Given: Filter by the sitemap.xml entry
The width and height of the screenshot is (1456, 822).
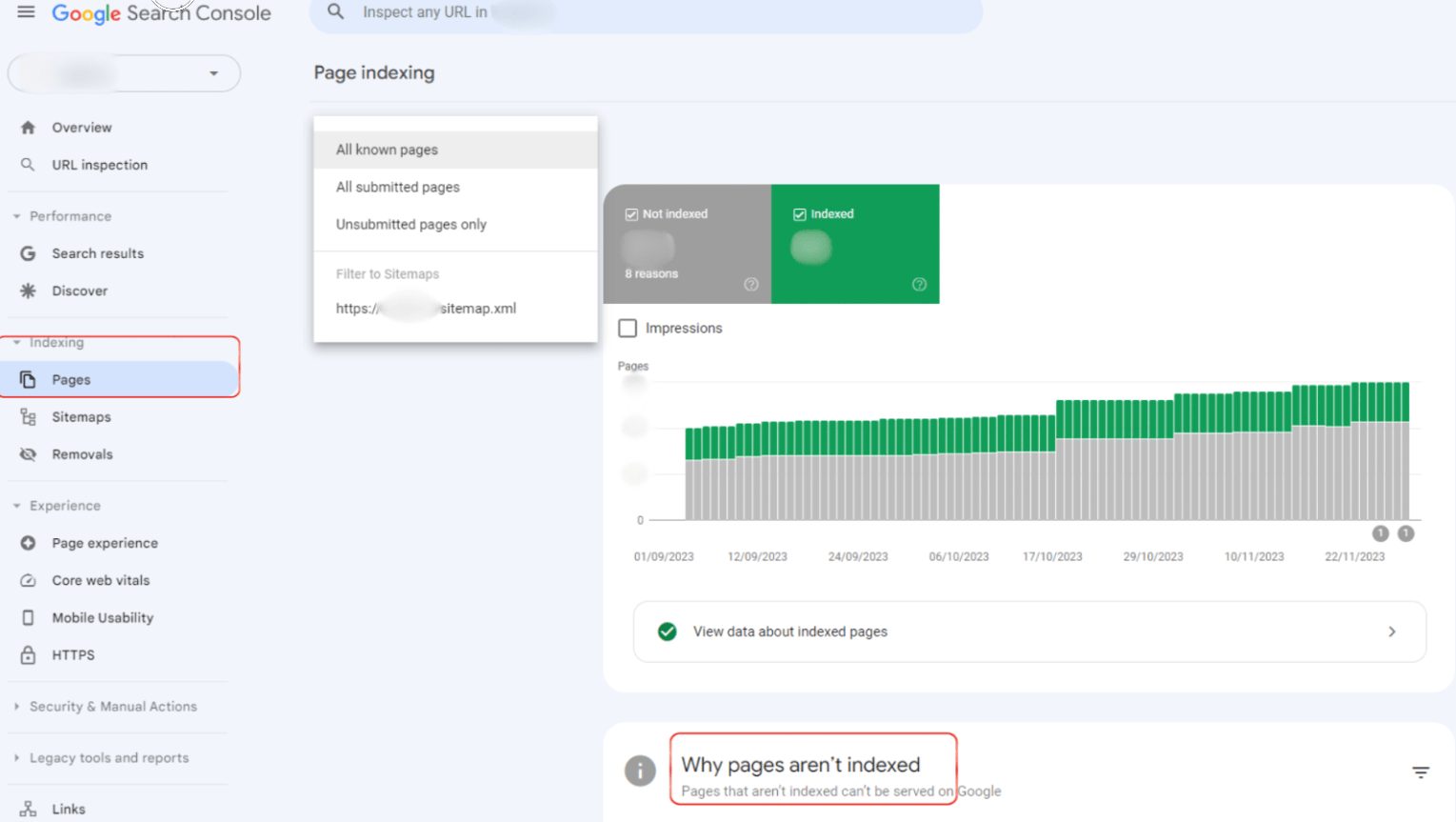Looking at the screenshot, I should [455, 309].
